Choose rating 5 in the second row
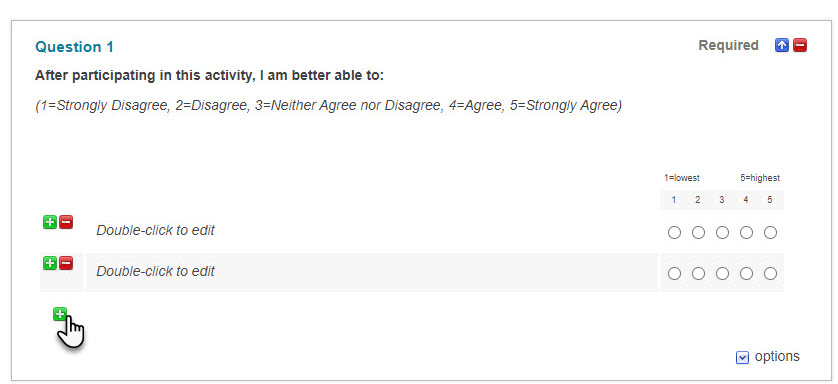The width and height of the screenshot is (838, 384). pos(770,273)
